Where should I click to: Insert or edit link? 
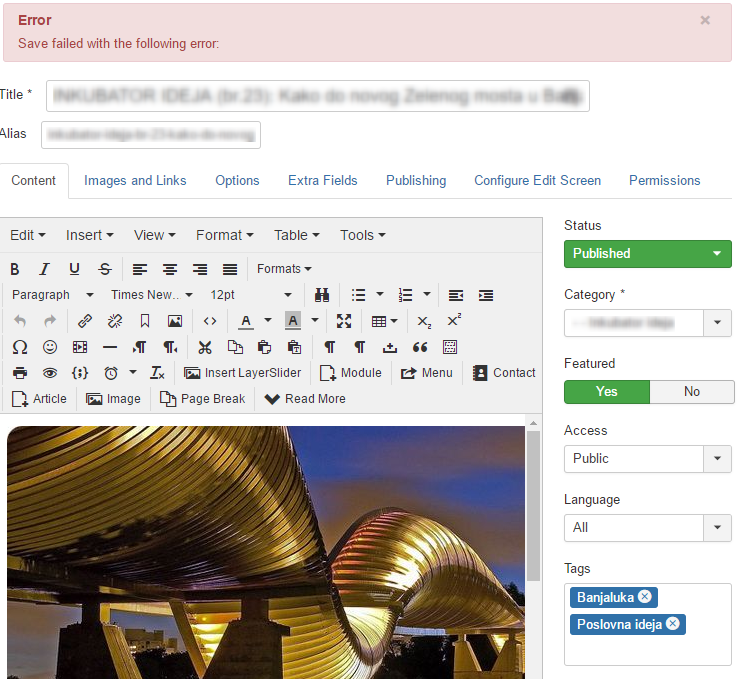85,321
